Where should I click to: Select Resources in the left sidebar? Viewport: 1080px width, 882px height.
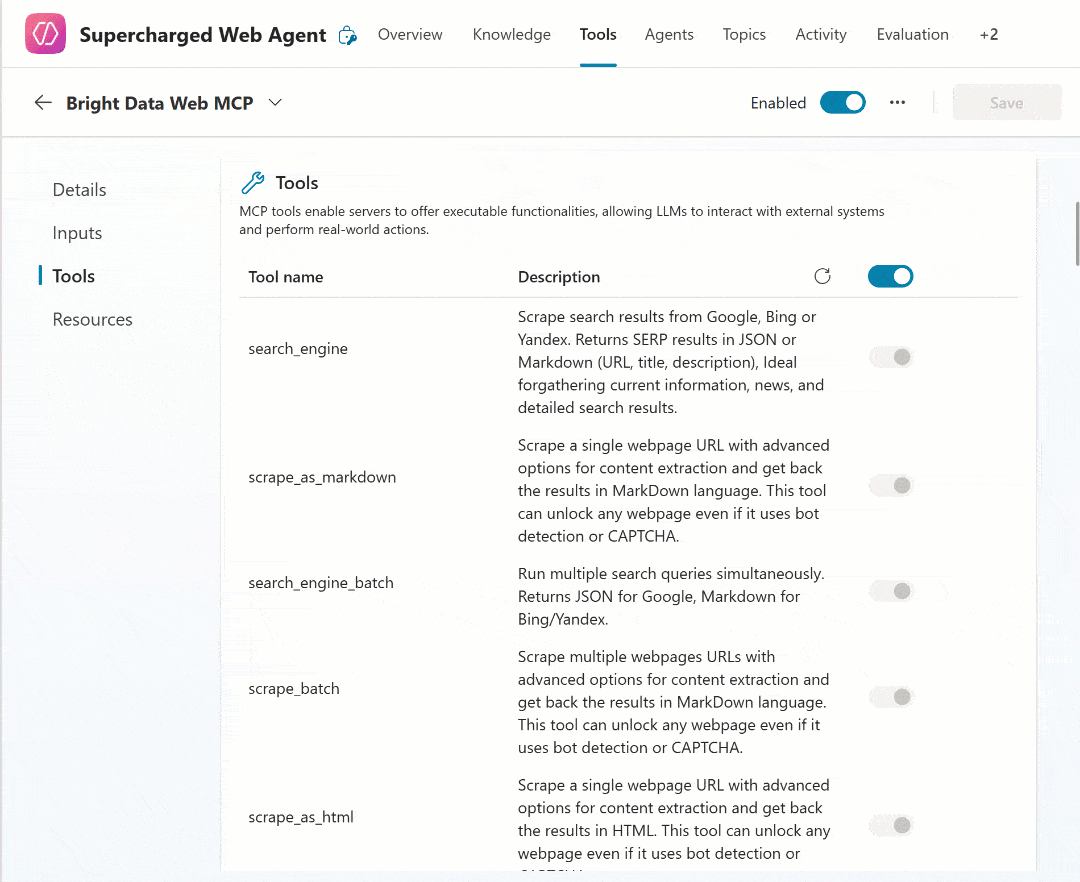coord(92,320)
